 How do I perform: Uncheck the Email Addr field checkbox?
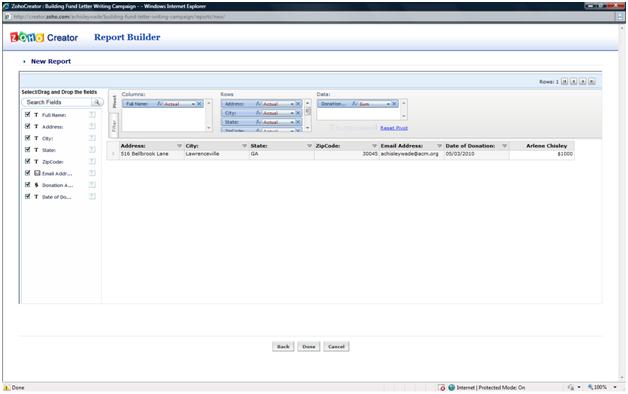pos(28,173)
